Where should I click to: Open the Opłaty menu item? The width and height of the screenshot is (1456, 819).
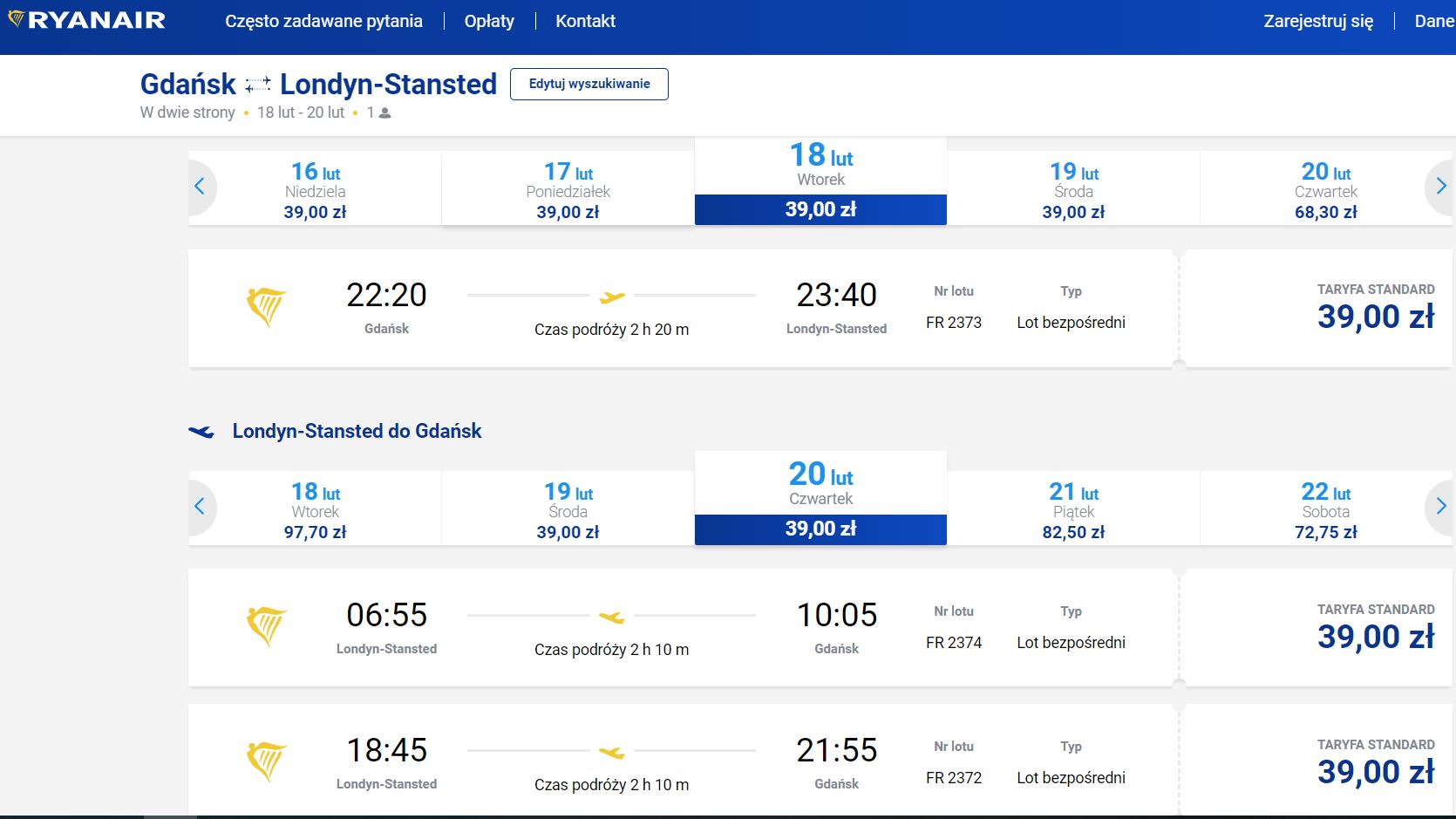[x=489, y=21]
